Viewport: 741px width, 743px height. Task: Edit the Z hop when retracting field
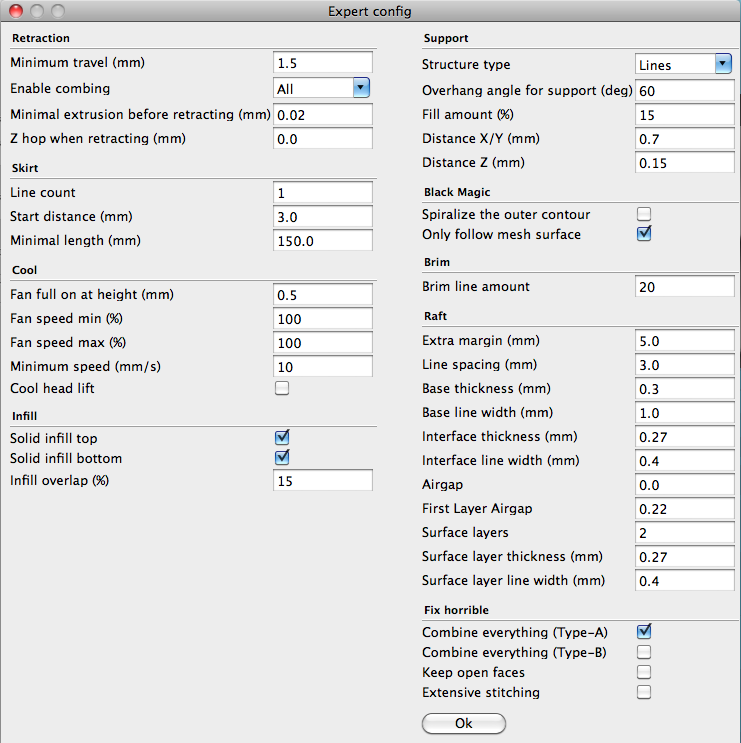[x=322, y=139]
